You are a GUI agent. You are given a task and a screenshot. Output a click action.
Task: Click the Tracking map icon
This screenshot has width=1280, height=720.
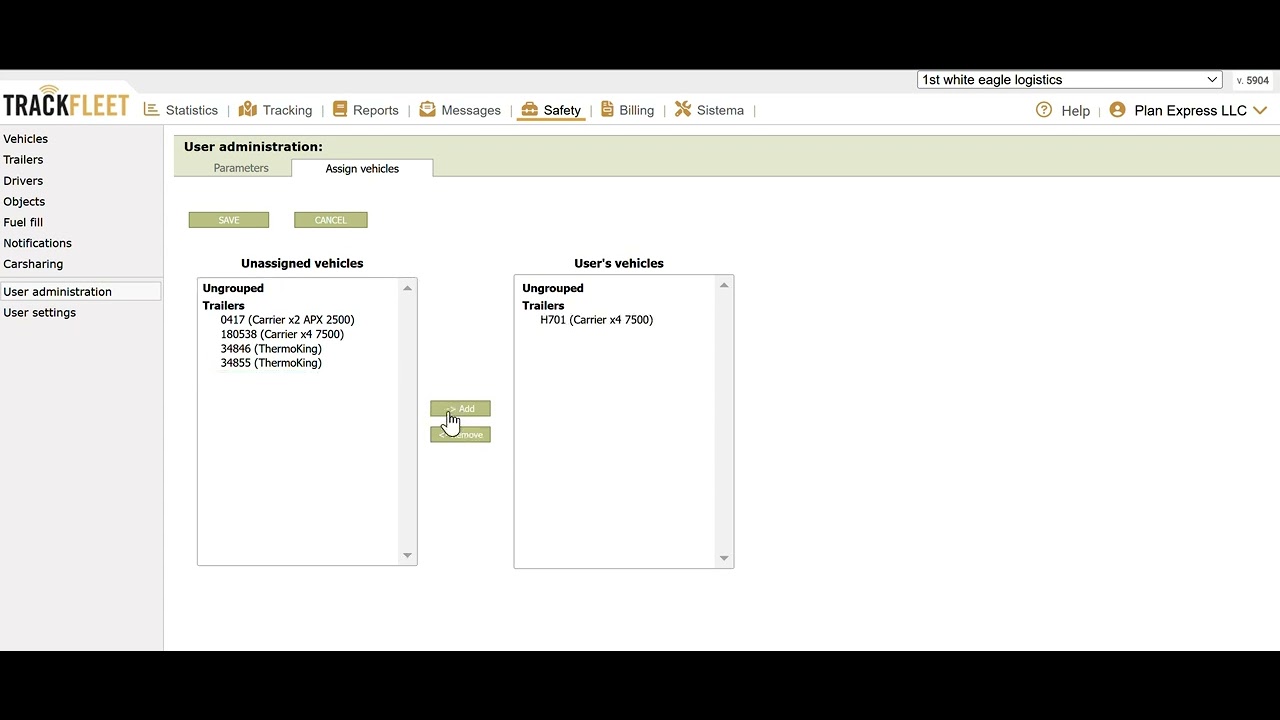248,109
